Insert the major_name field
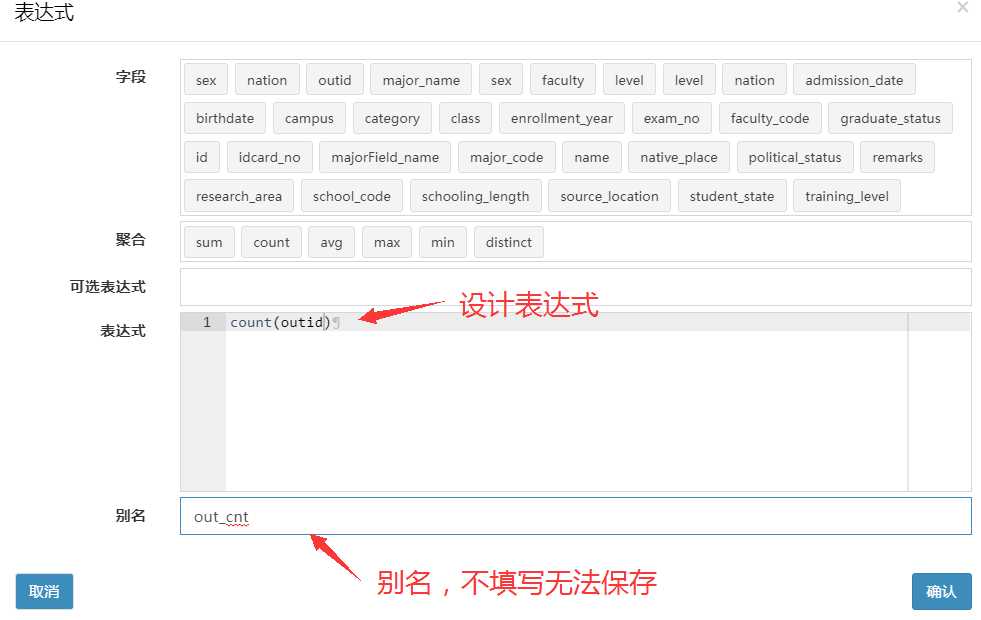Viewport: 981px width, 620px height. tap(421, 80)
